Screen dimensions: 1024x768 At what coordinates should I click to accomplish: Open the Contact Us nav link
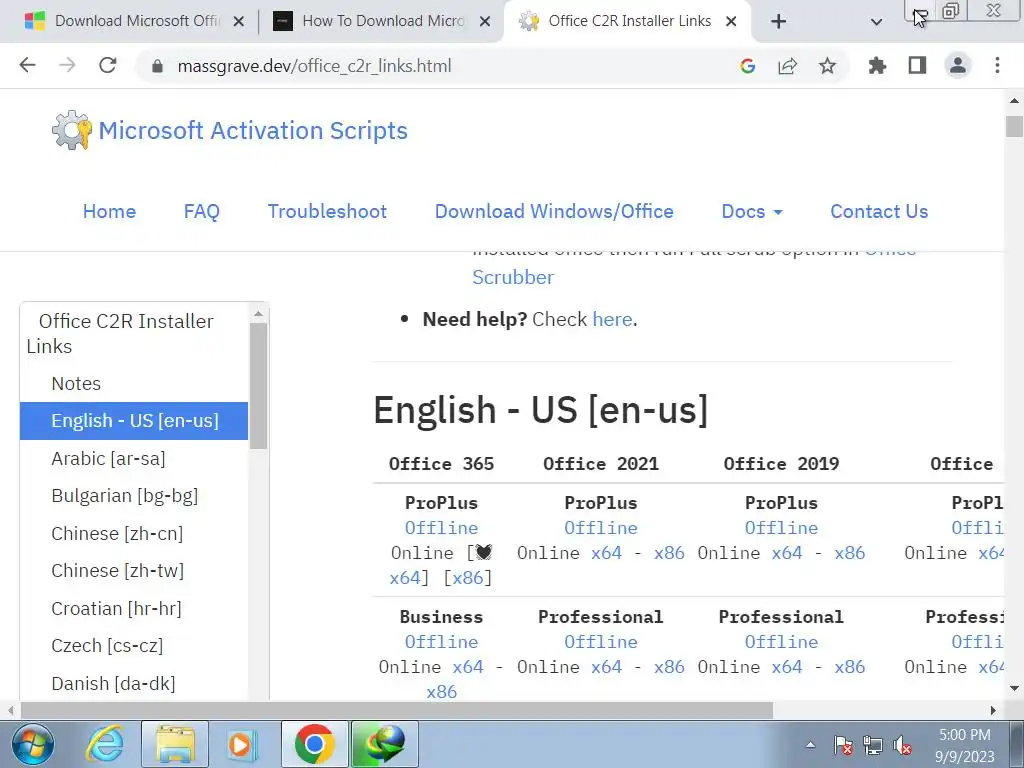[x=879, y=212]
